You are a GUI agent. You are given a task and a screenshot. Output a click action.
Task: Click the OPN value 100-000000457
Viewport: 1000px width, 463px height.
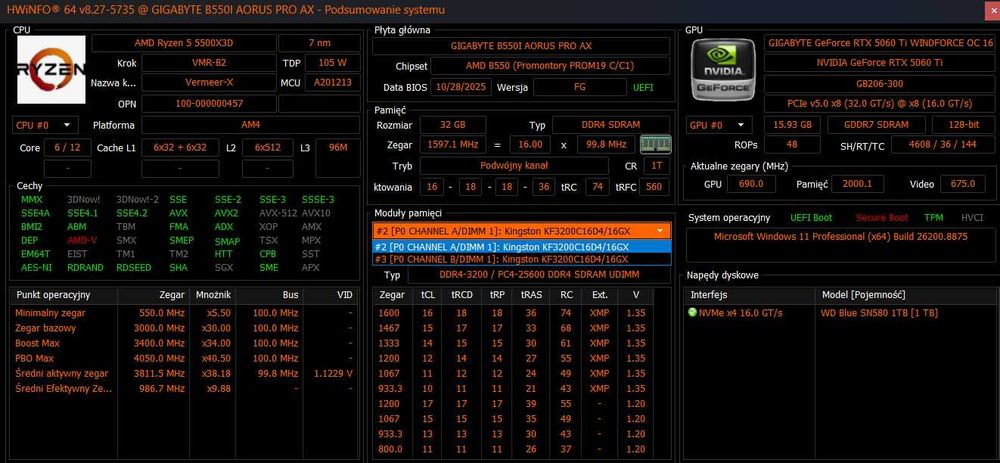(209, 103)
